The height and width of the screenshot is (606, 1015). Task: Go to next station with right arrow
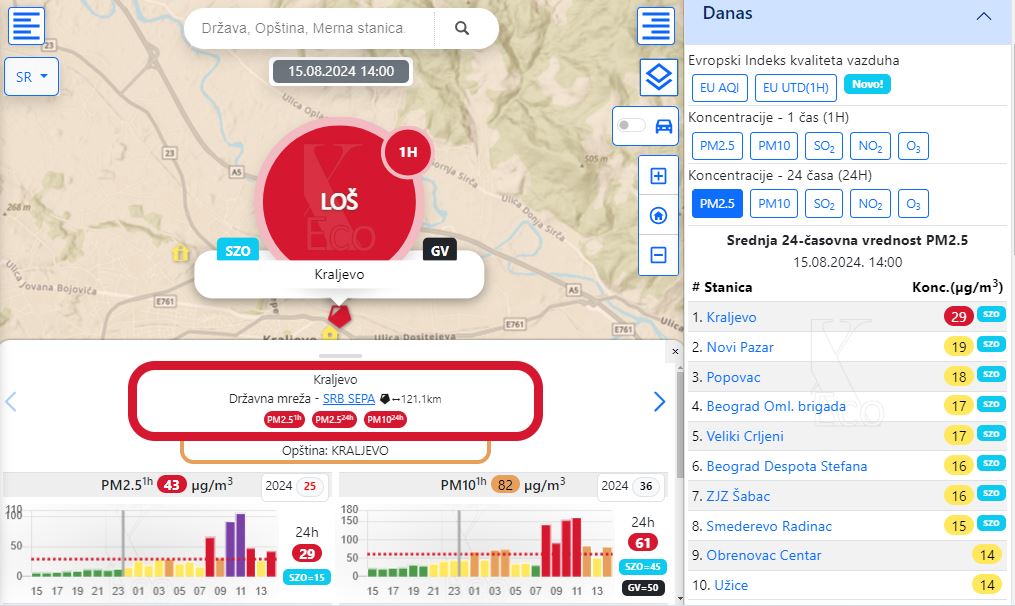pyautogui.click(x=659, y=402)
